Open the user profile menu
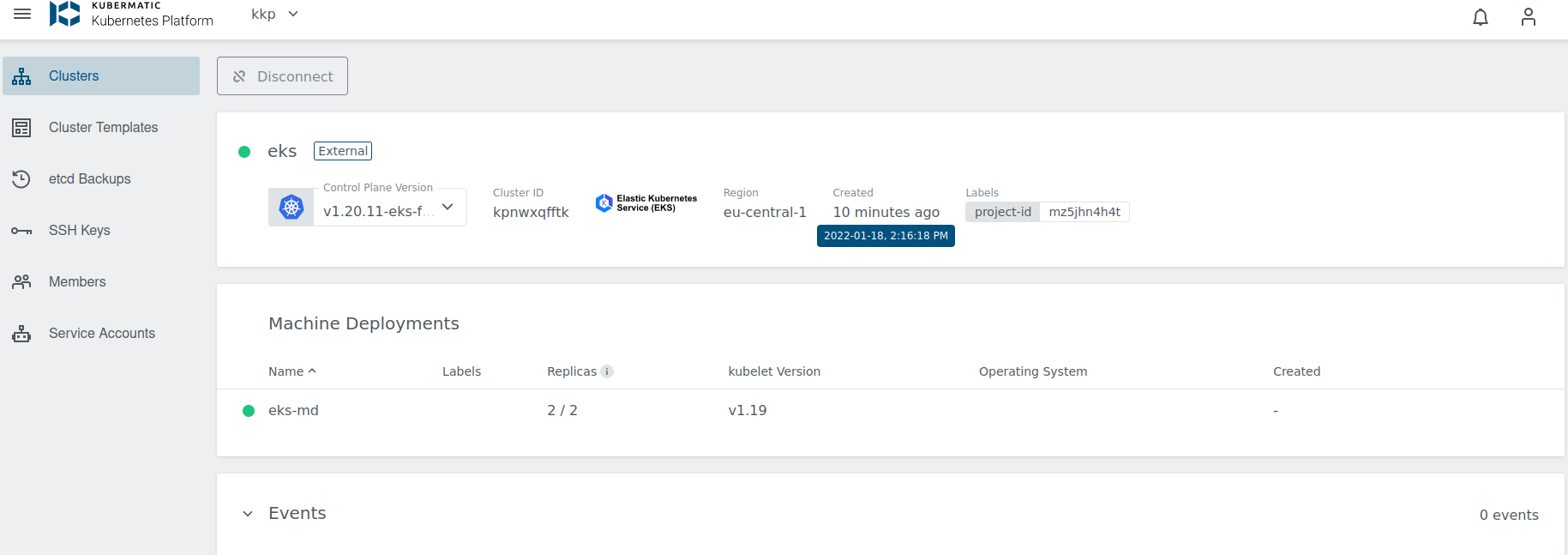The image size is (1568, 555). [1528, 17]
